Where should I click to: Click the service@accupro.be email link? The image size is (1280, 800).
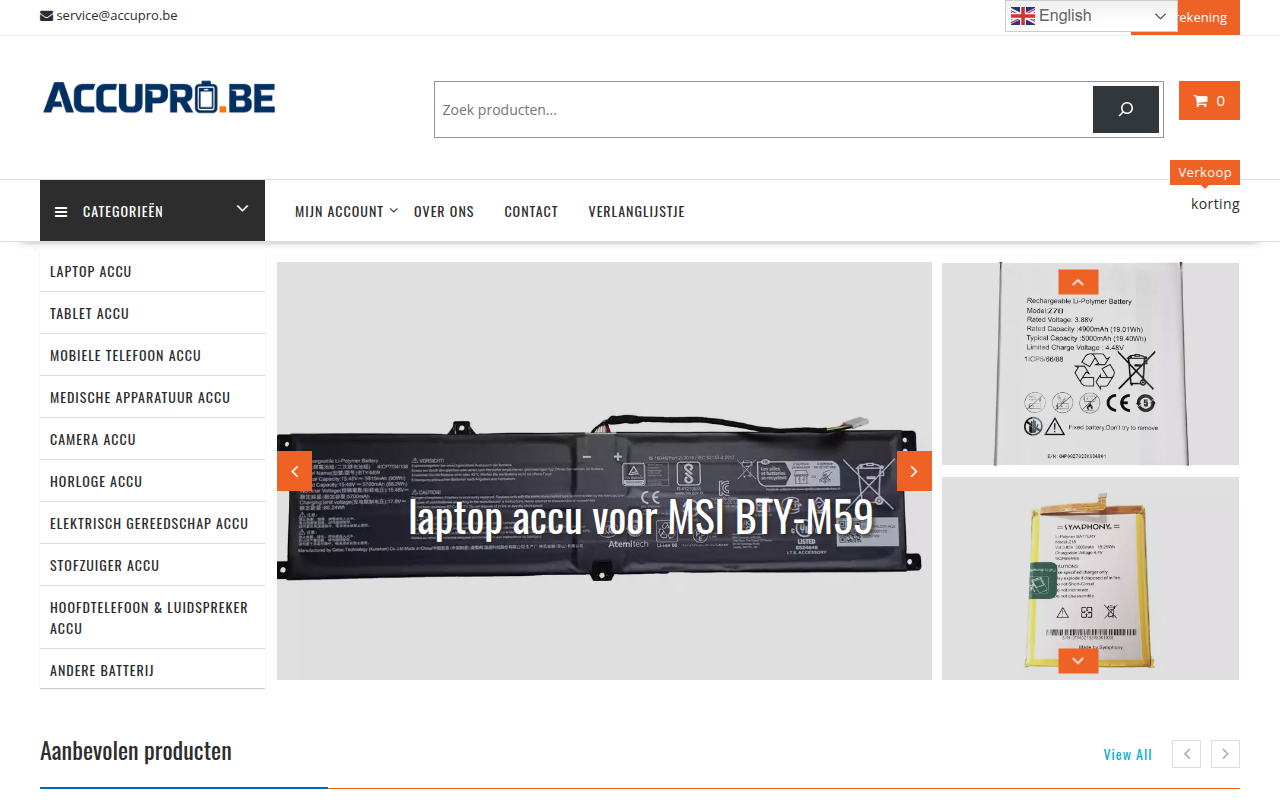(117, 16)
